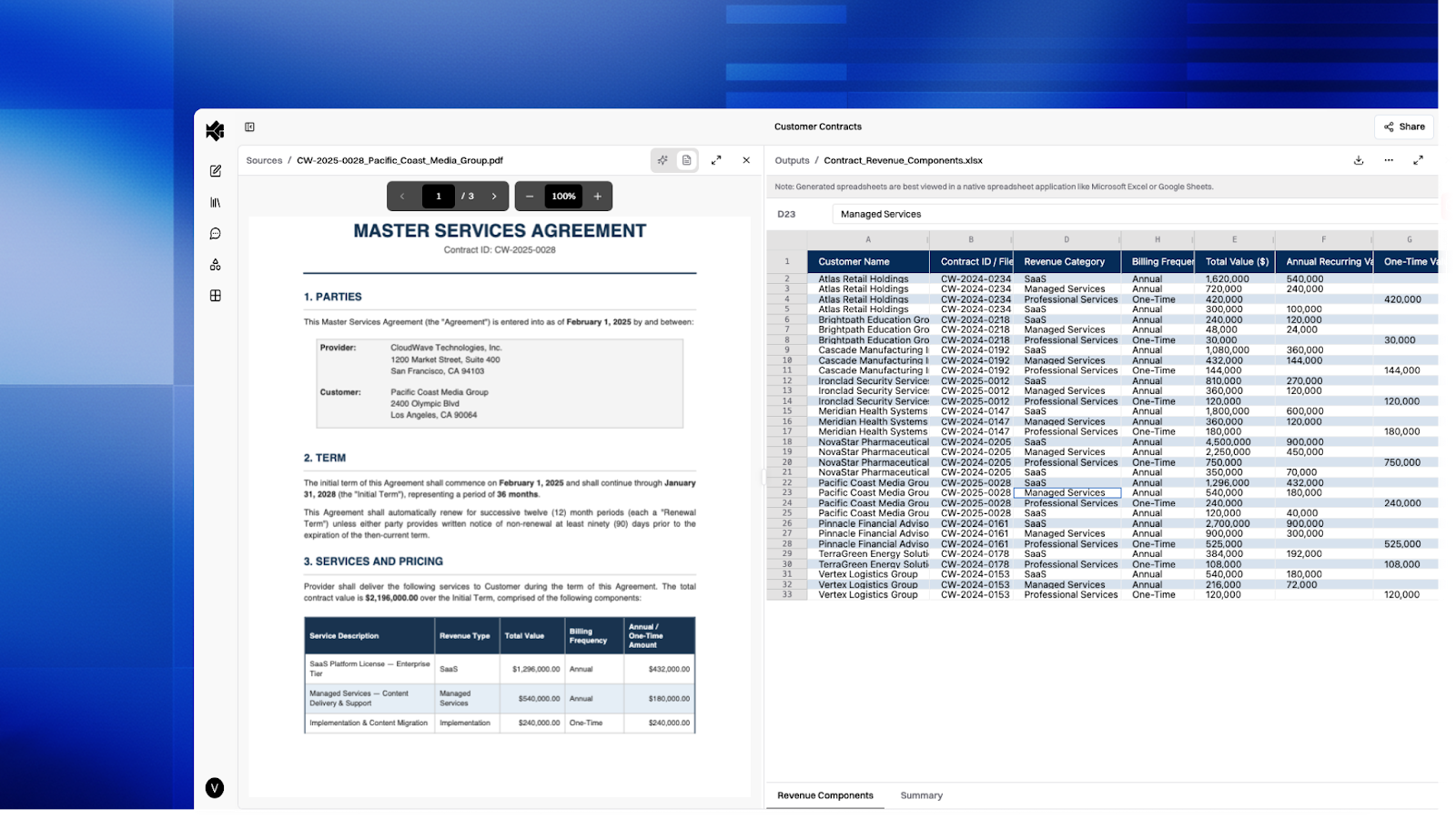Select column A header letter
This screenshot has height=830, width=1456.
pyautogui.click(x=868, y=240)
